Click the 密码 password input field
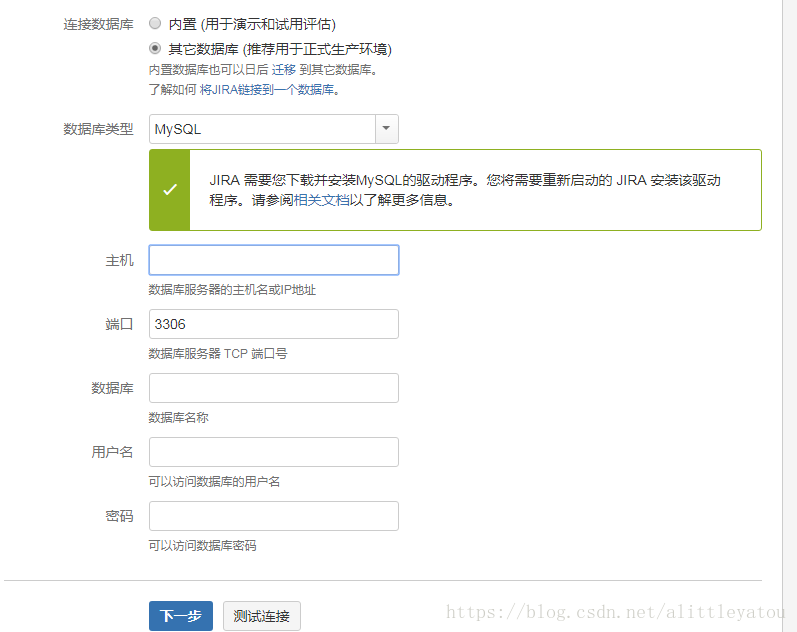Screen dimensions: 797x632 [x=274, y=516]
